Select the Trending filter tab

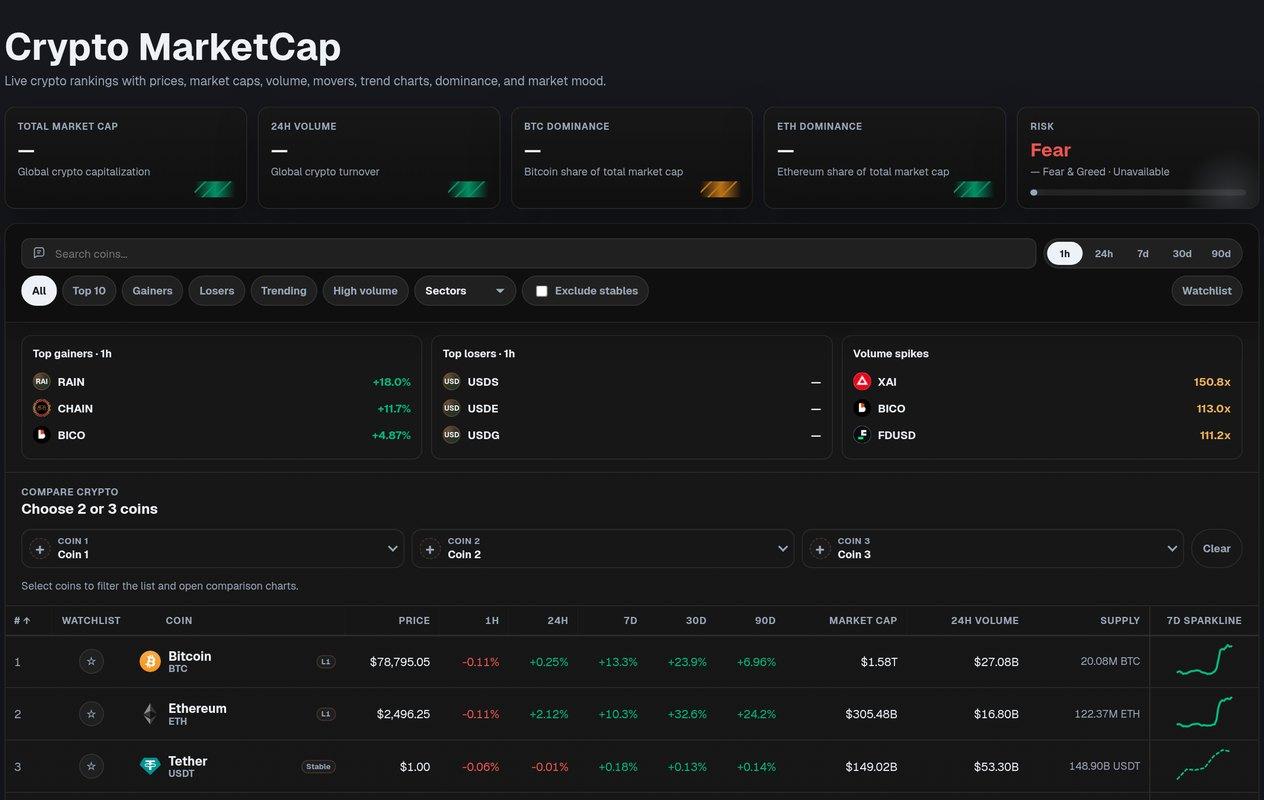pos(284,291)
